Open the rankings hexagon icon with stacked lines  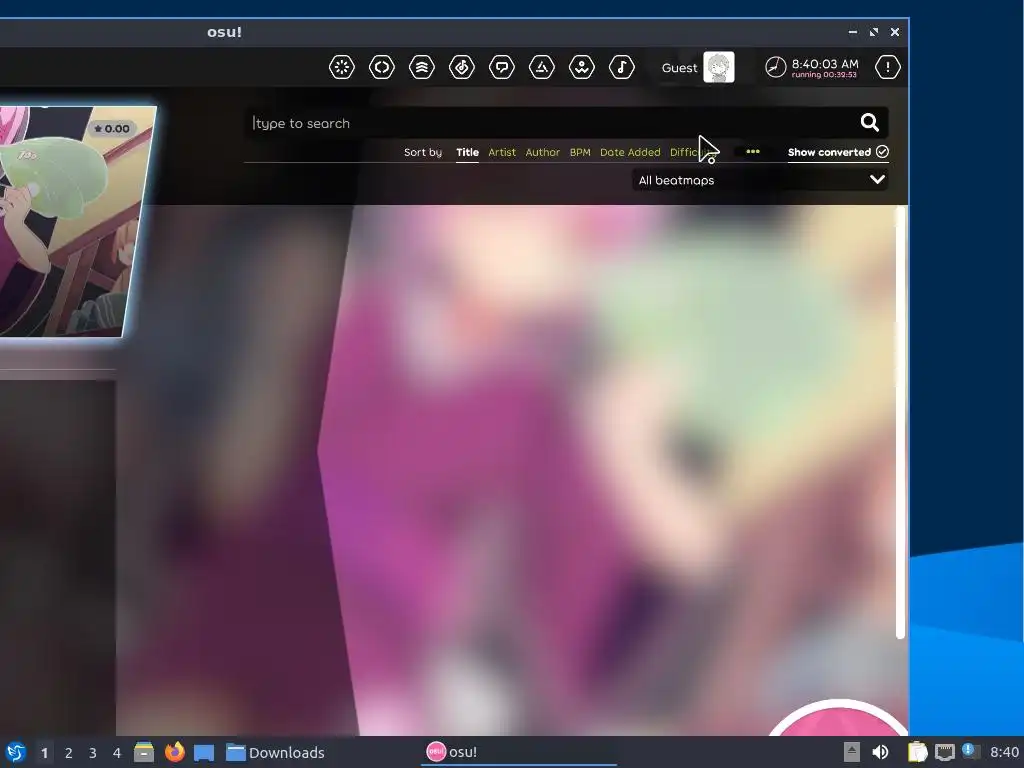coord(422,67)
